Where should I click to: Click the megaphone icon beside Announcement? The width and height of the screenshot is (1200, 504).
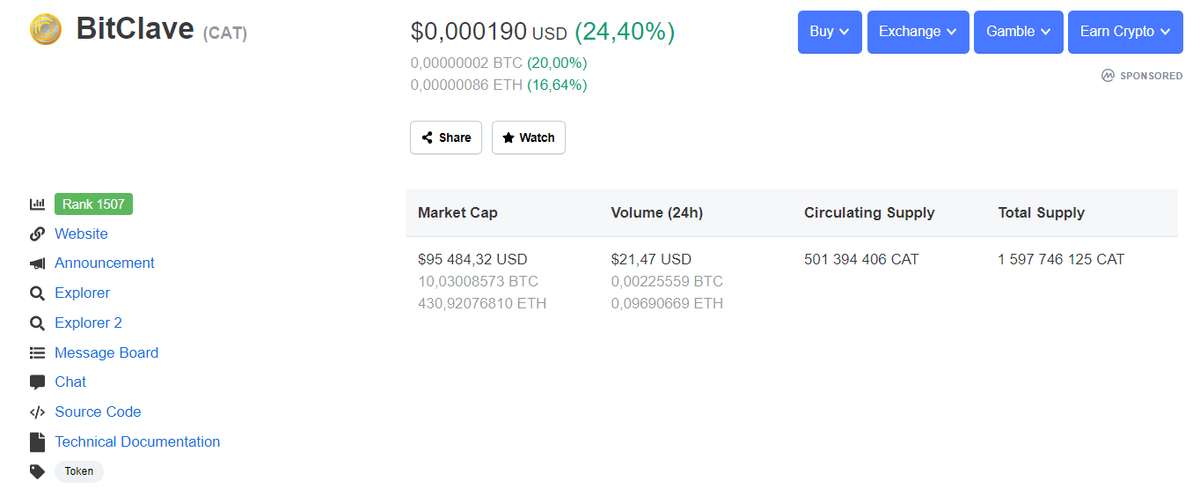point(37,263)
